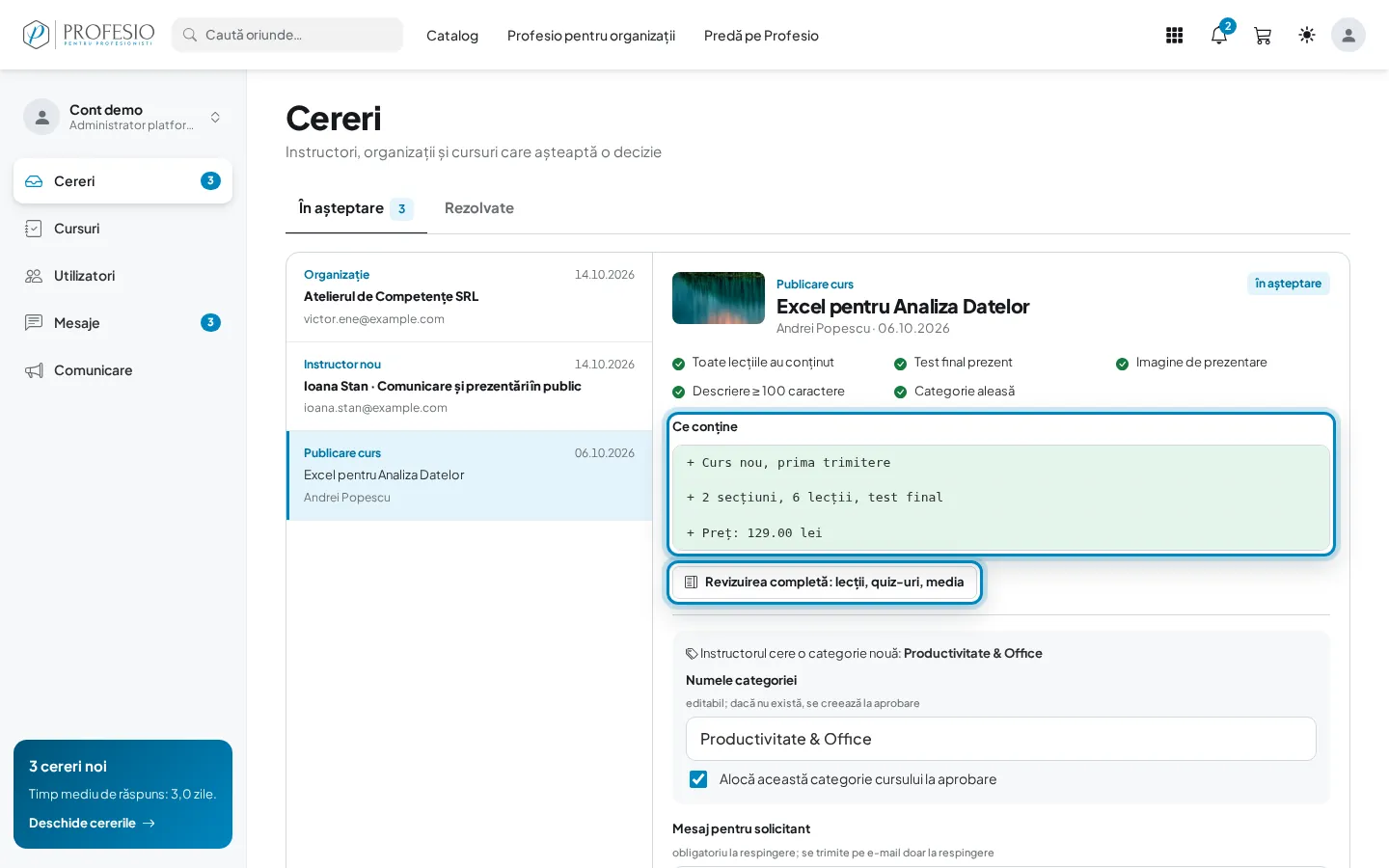Click the Mesaje badge showing 3
Viewport: 1389px width, 868px height.
point(210,322)
